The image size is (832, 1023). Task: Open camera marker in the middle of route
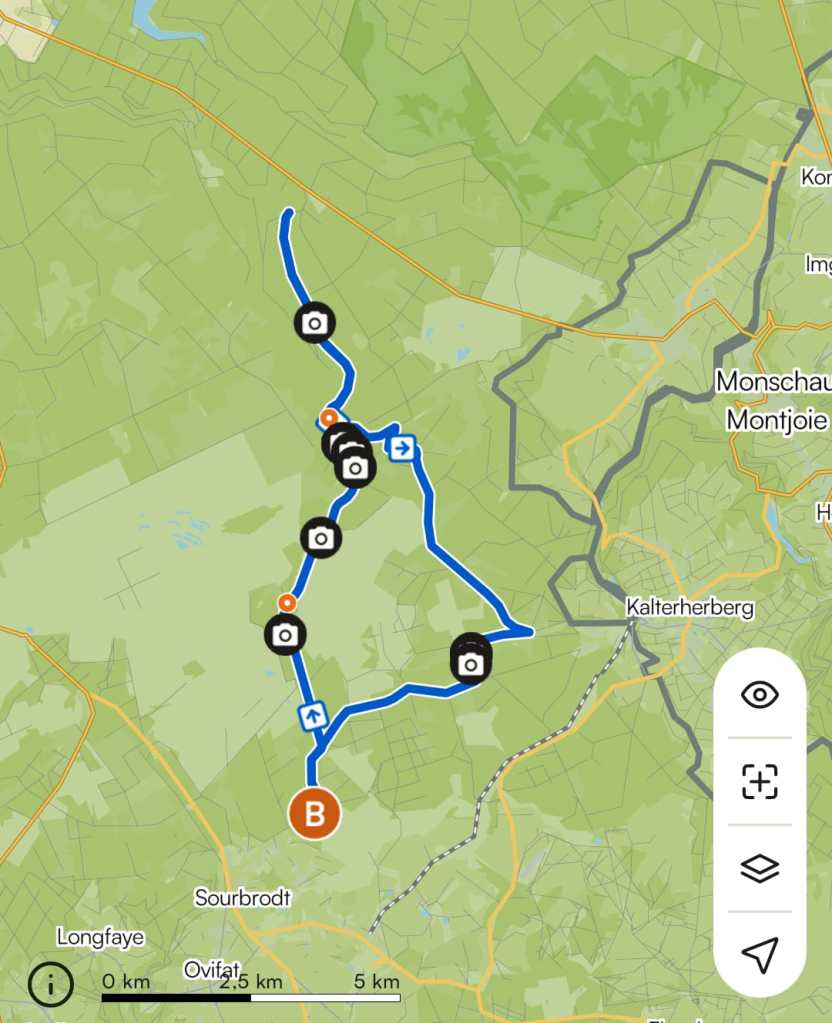(x=320, y=538)
